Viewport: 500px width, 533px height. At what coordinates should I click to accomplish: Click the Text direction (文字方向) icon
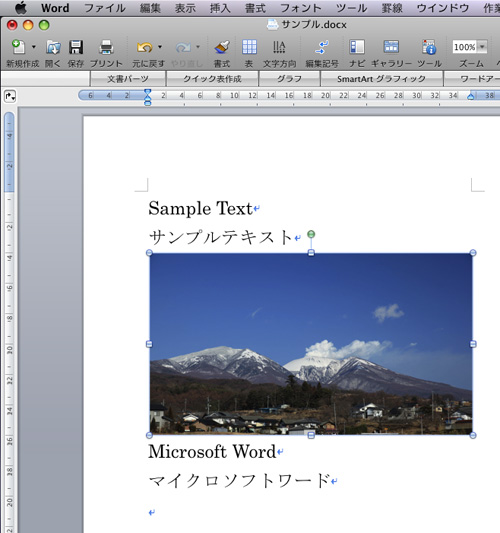(279, 47)
